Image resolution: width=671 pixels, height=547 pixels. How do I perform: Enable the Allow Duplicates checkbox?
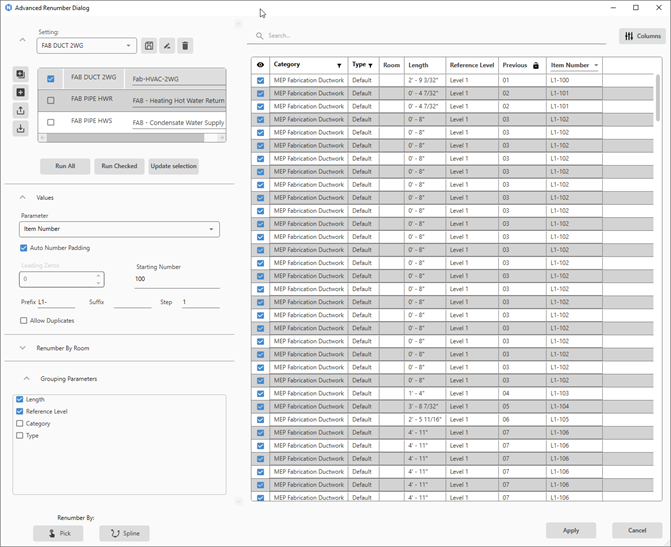24,321
